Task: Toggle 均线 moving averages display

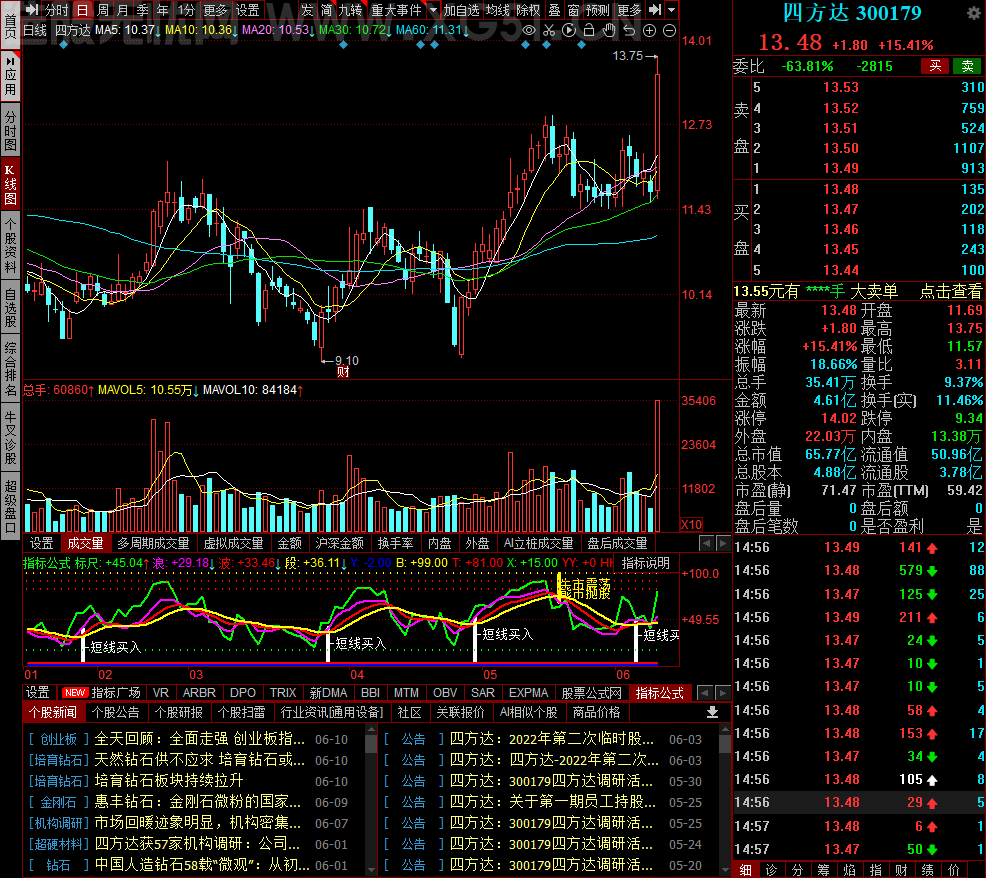Action: 497,10
